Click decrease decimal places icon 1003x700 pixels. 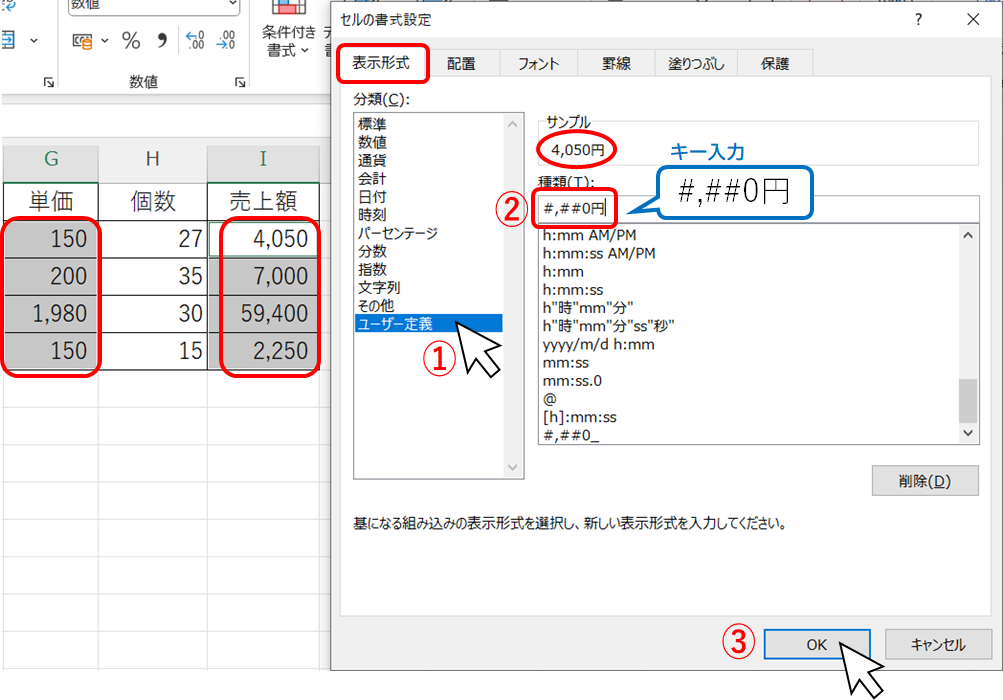[x=226, y=41]
